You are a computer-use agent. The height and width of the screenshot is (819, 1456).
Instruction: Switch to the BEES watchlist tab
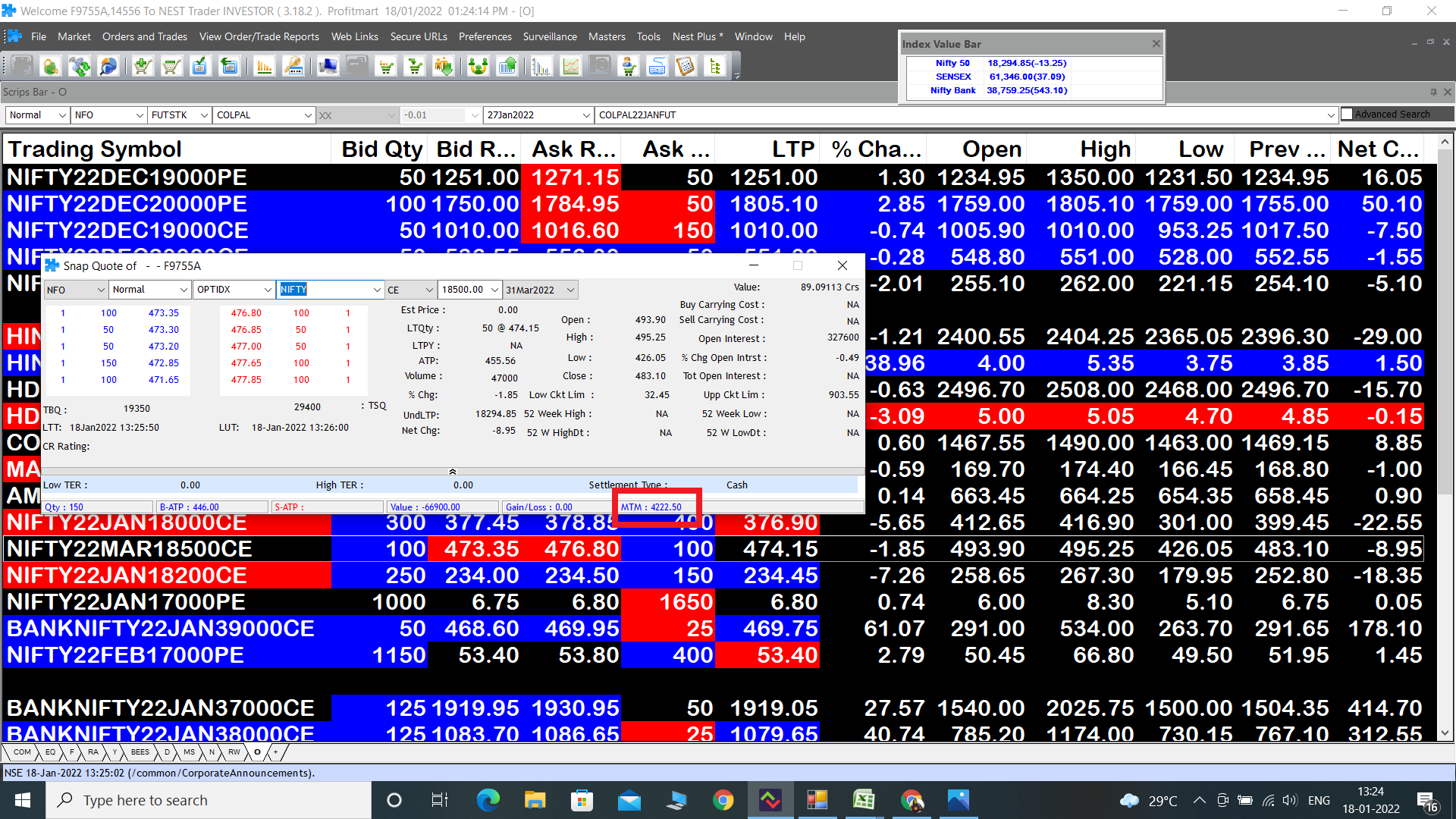[x=140, y=752]
